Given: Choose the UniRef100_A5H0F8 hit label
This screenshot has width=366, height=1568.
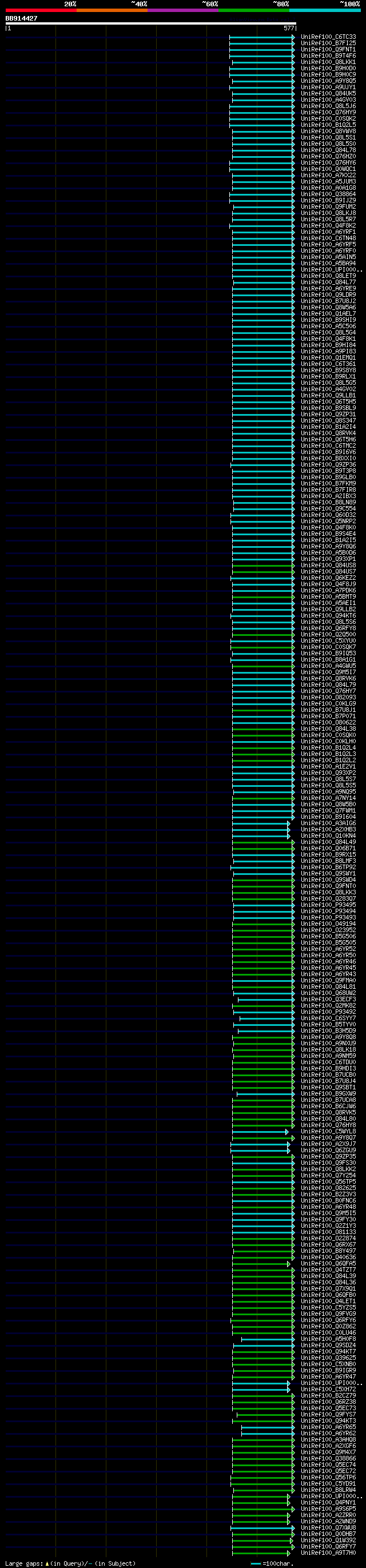Looking at the screenshot, I should click(328, 1339).
